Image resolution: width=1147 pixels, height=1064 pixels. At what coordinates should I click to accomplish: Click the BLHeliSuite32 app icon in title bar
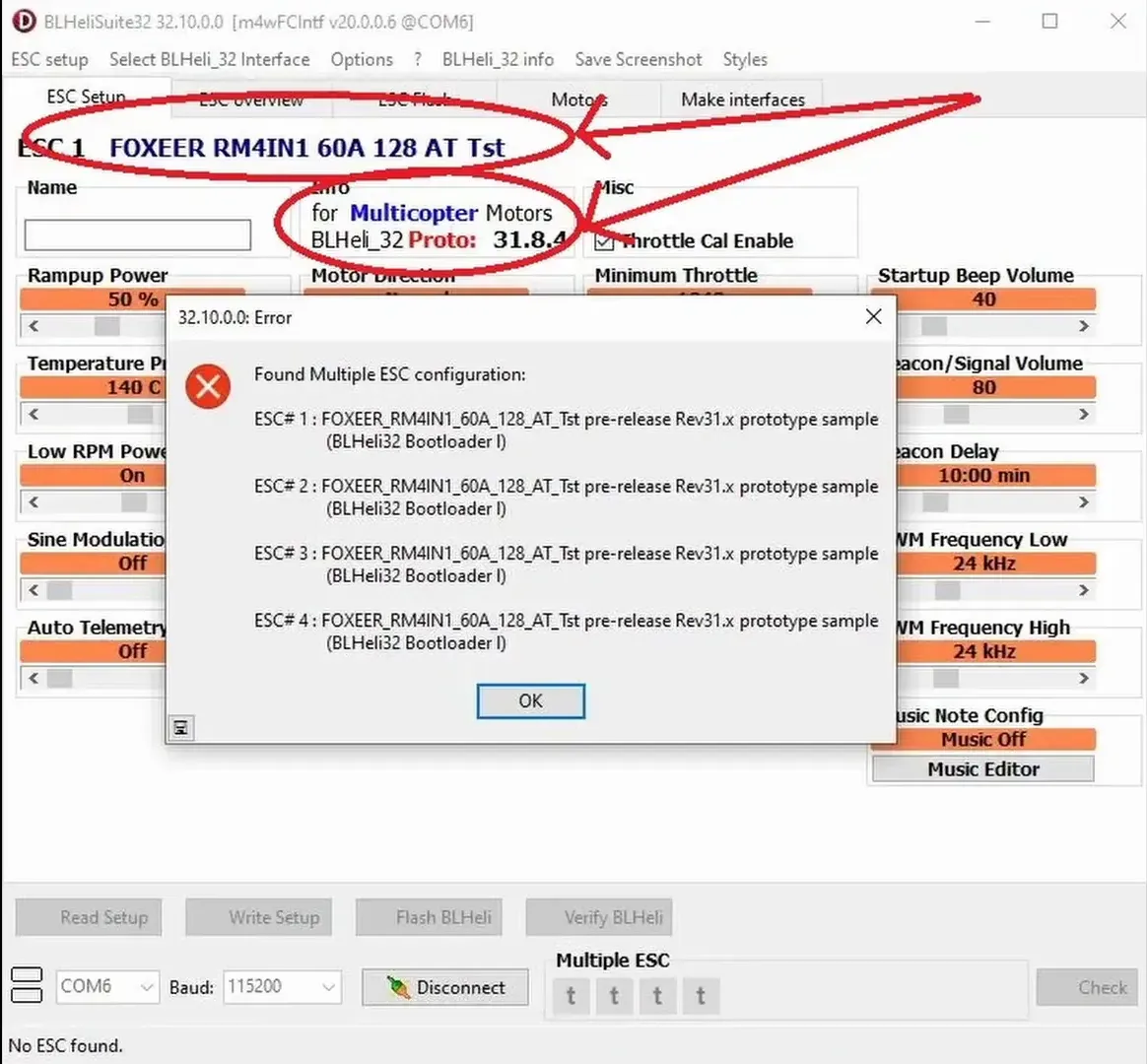tap(24, 22)
